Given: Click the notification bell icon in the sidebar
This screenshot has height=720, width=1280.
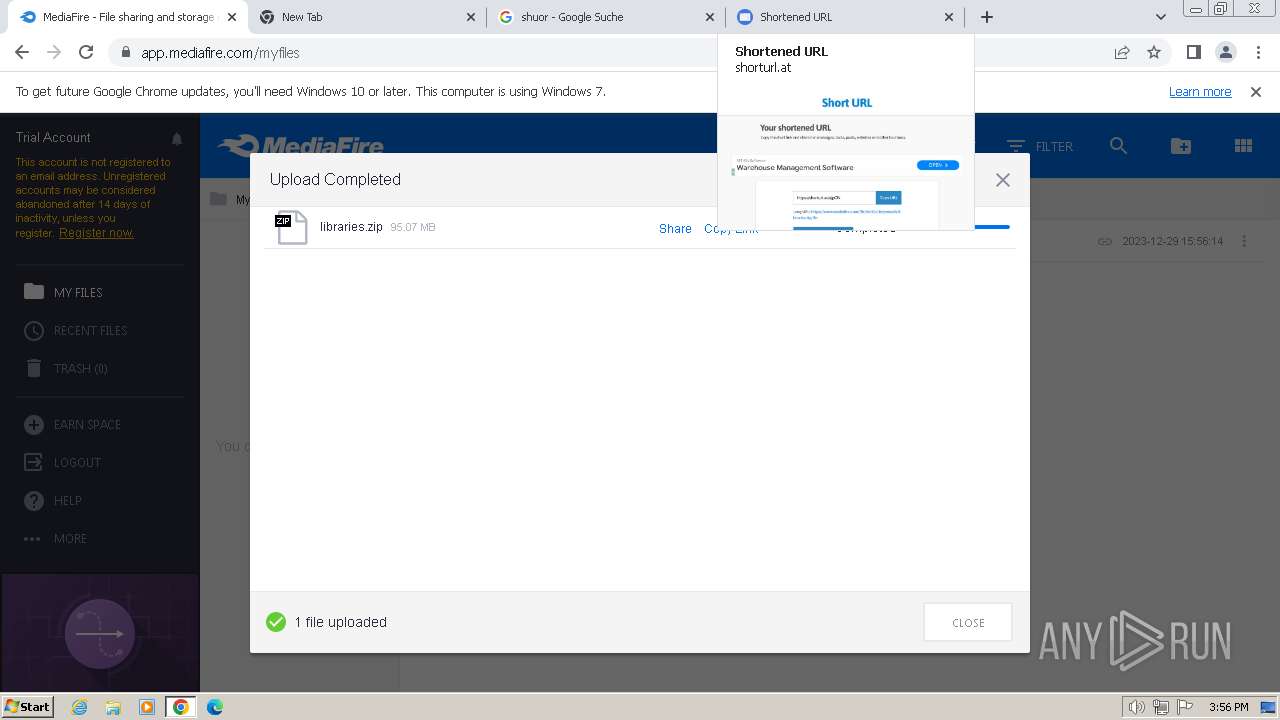Looking at the screenshot, I should (177, 139).
